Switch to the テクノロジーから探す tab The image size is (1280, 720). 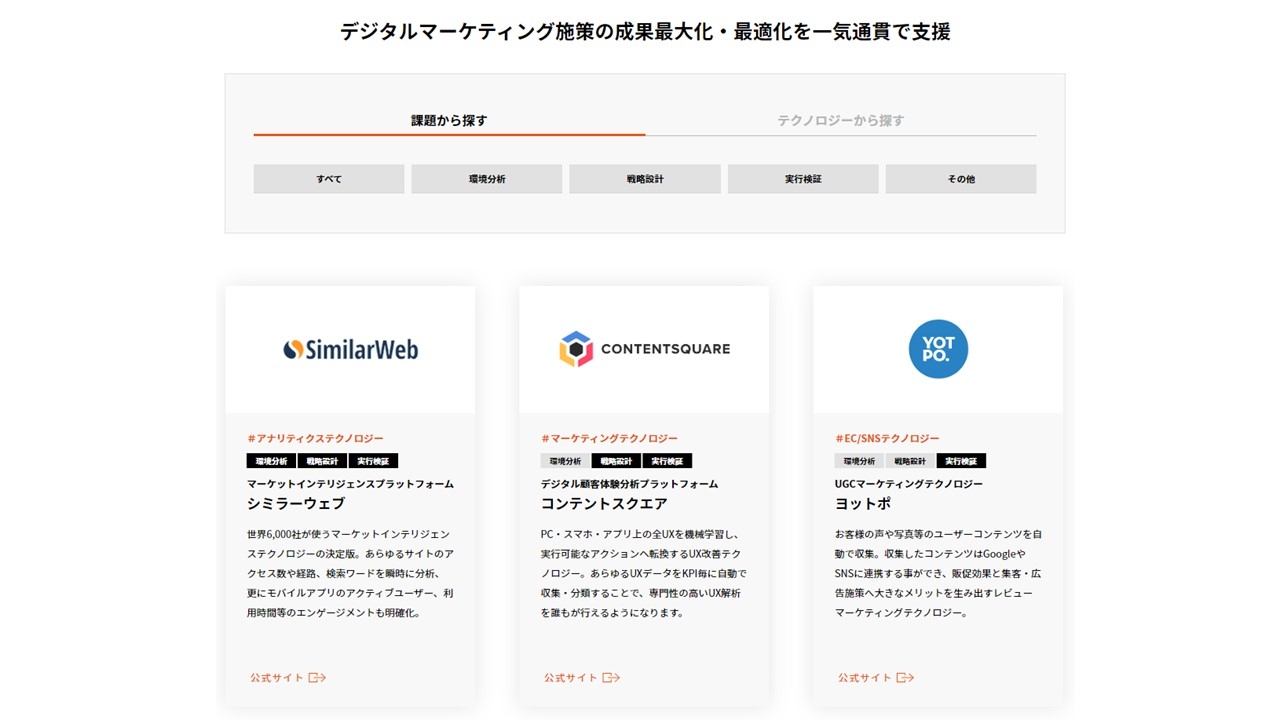click(x=840, y=120)
